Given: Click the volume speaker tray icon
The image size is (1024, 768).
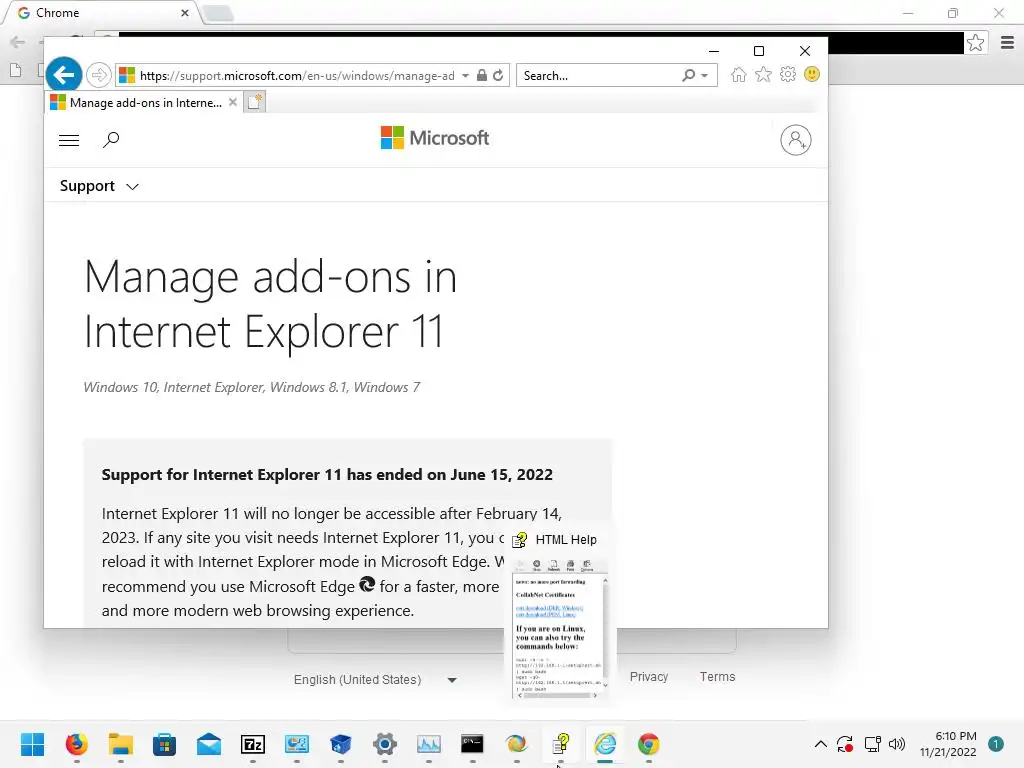Looking at the screenshot, I should tap(897, 744).
